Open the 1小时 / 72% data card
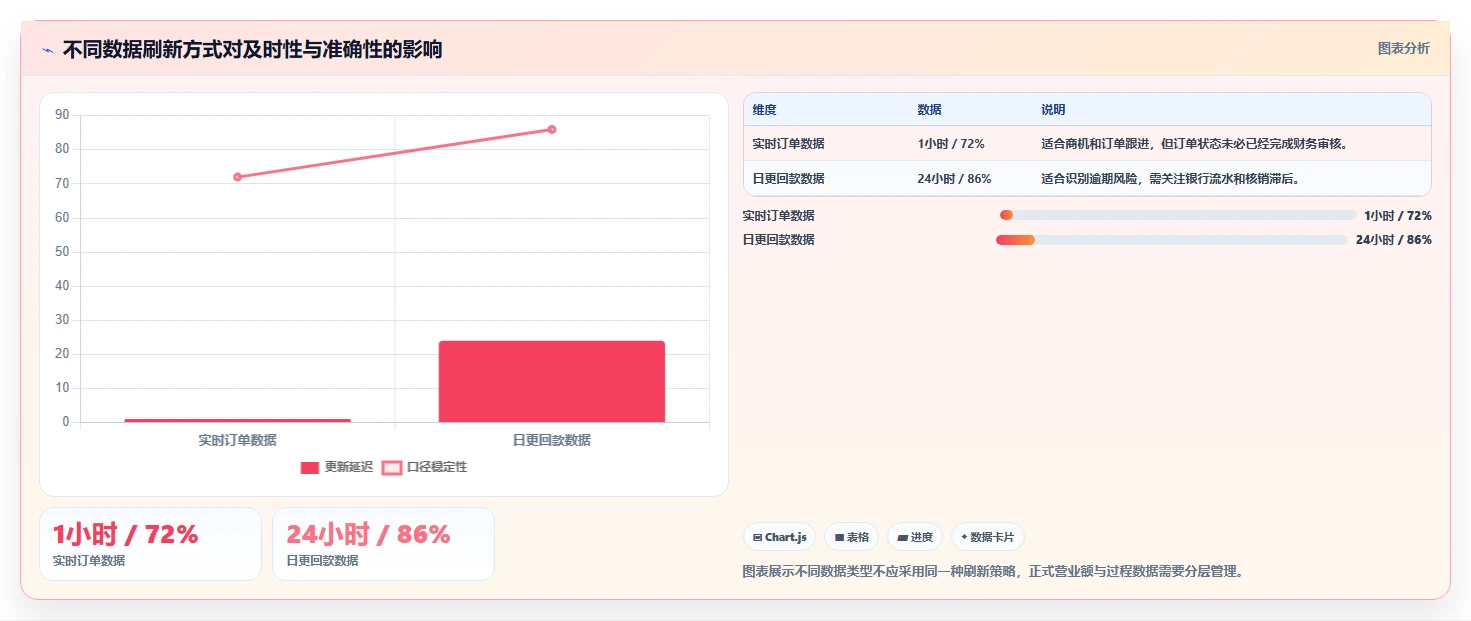The width and height of the screenshot is (1471, 621). point(150,544)
